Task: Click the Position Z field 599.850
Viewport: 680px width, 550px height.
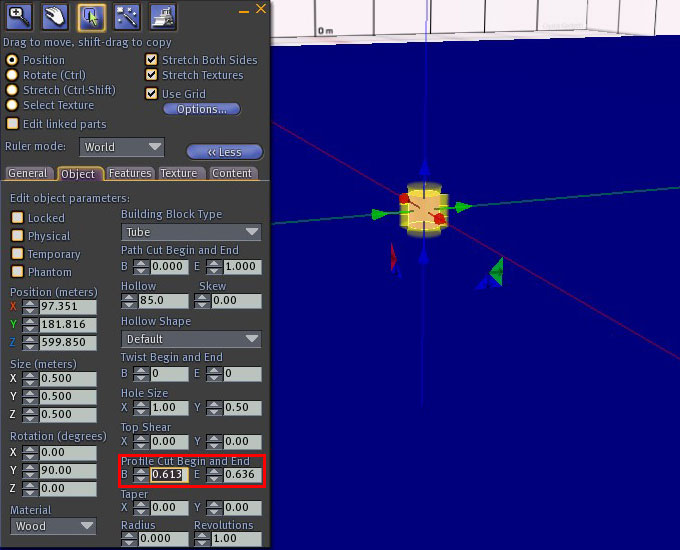Action: 68,343
